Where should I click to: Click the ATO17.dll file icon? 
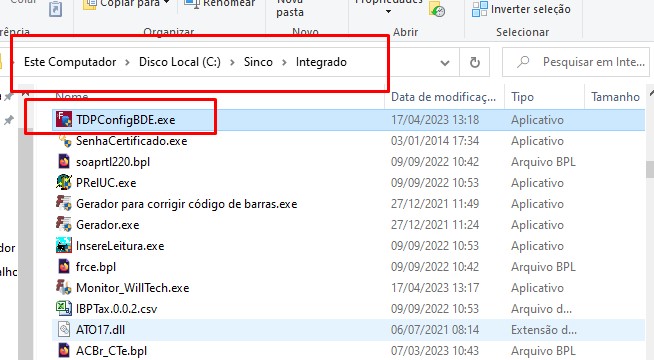pos(64,330)
